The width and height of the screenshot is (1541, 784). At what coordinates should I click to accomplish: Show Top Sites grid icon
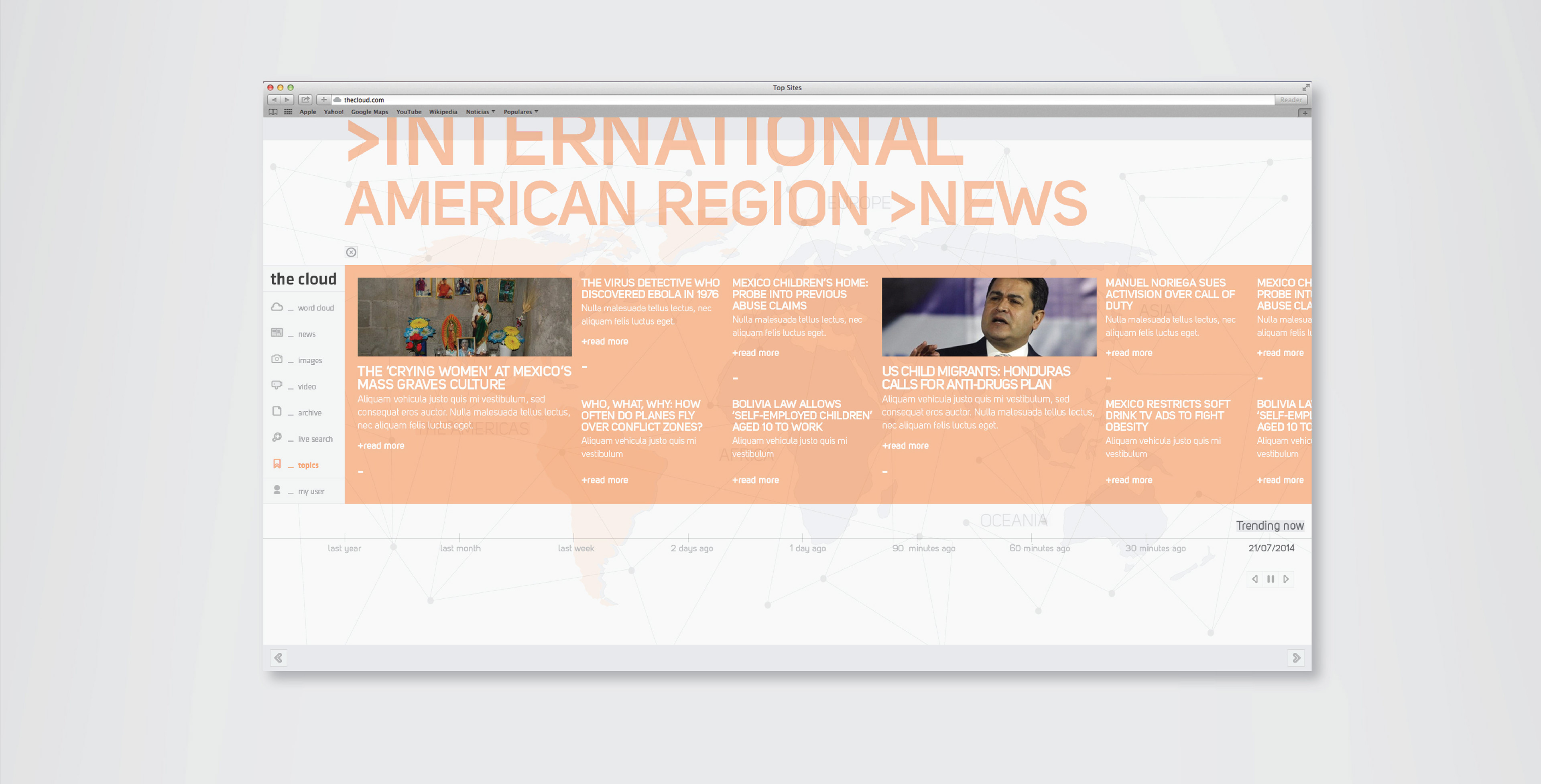(x=289, y=112)
